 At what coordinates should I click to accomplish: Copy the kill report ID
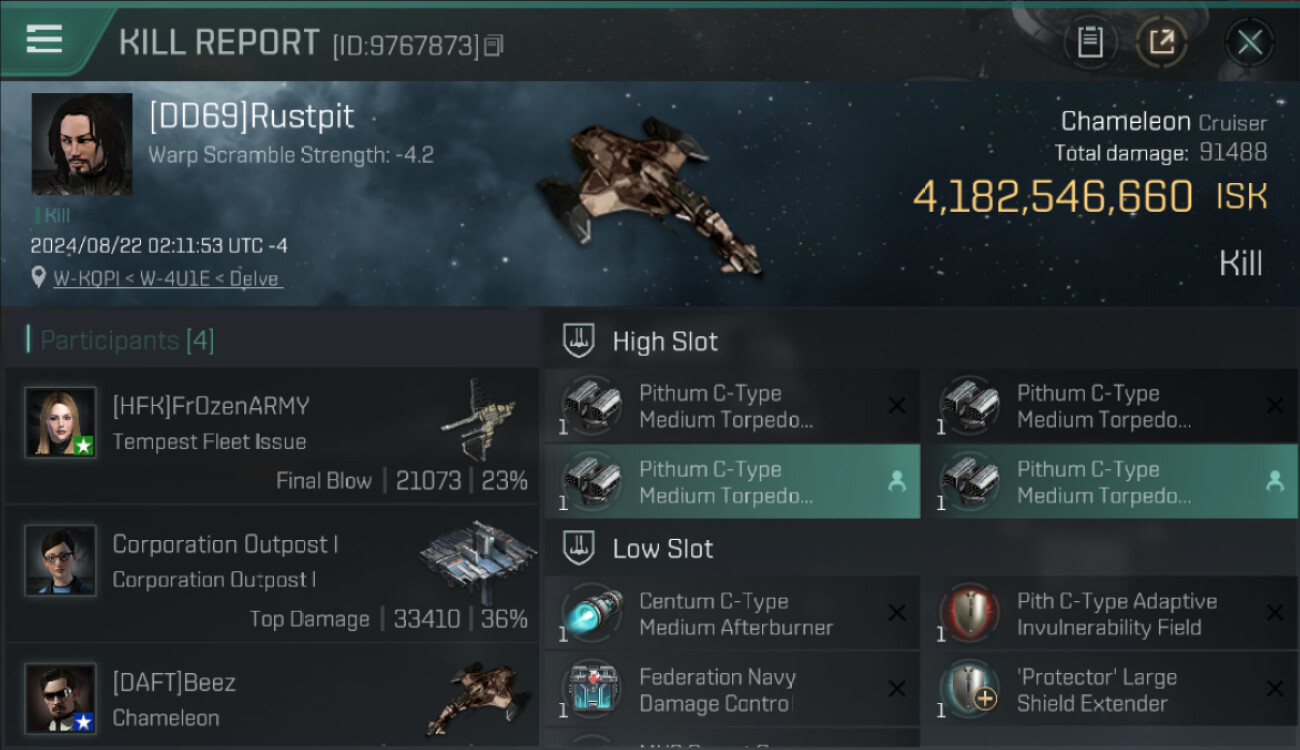493,46
